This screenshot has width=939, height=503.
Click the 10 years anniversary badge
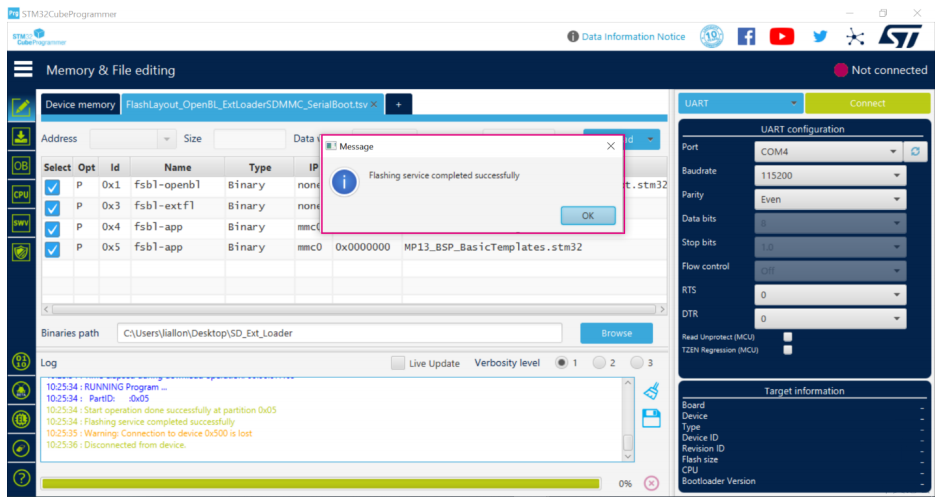(x=711, y=37)
